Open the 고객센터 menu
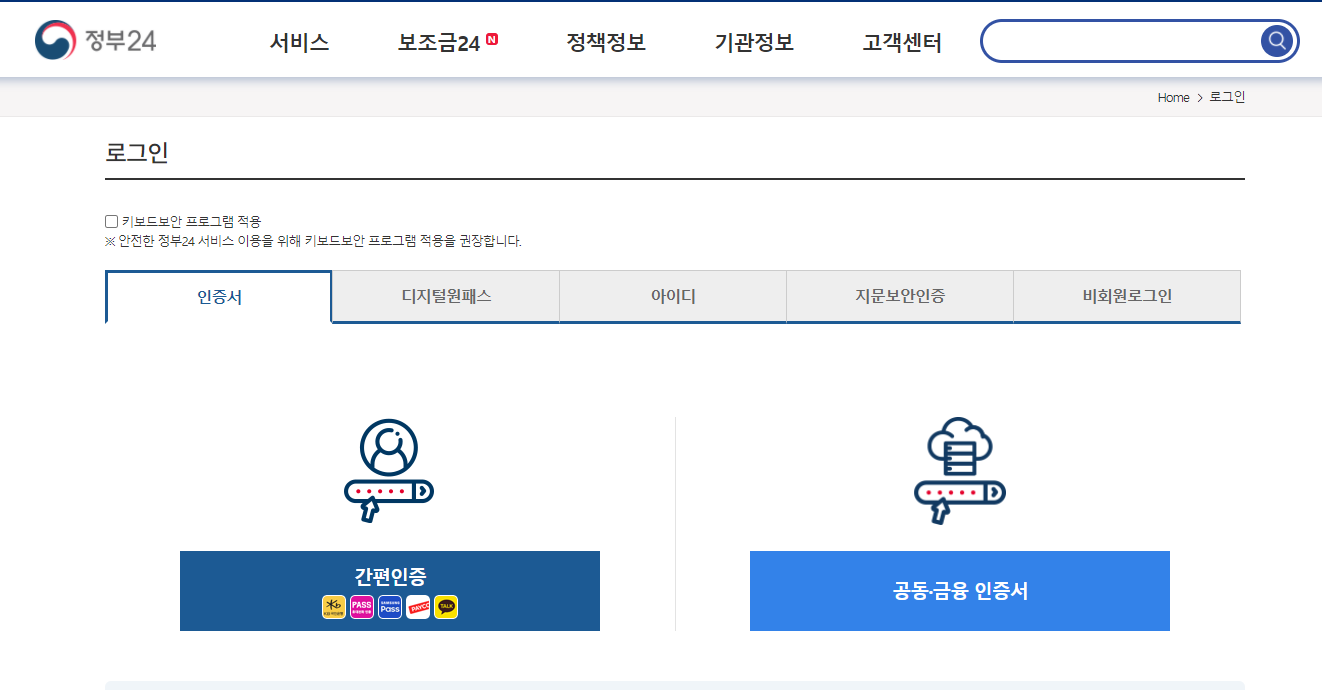 [902, 42]
